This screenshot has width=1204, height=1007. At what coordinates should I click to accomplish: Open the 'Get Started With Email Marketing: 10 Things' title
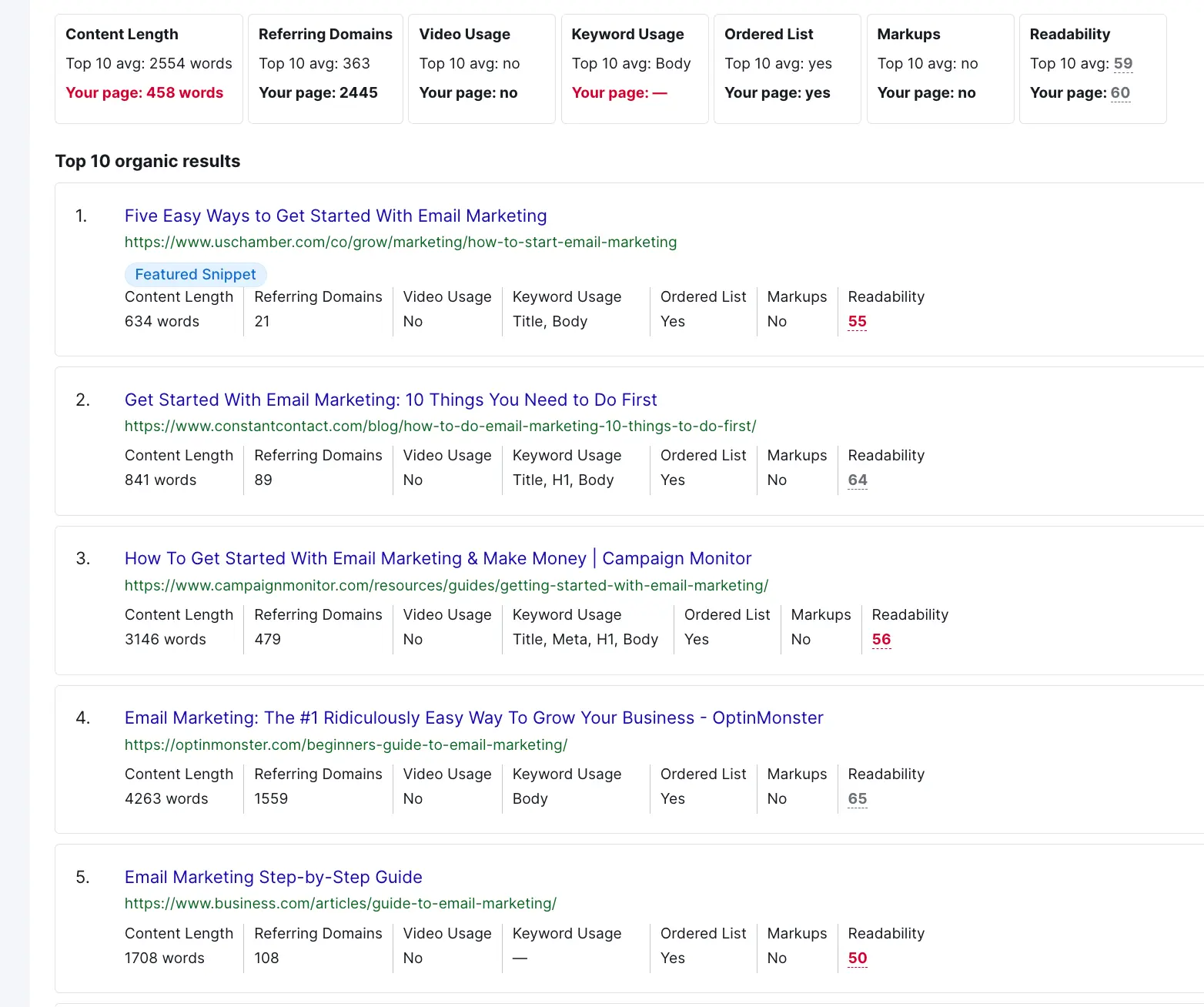click(390, 400)
